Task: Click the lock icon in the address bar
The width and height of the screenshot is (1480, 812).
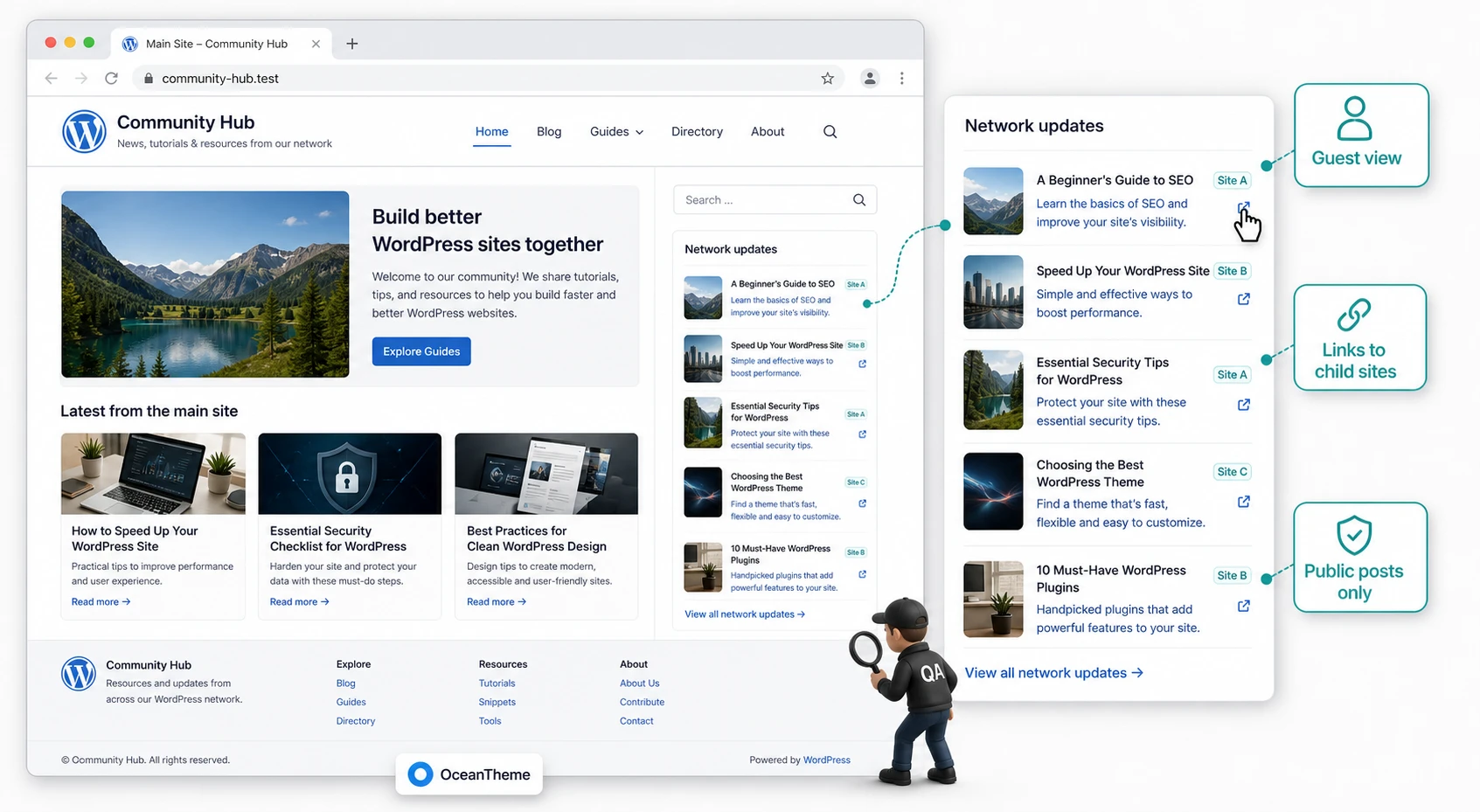Action: click(149, 79)
